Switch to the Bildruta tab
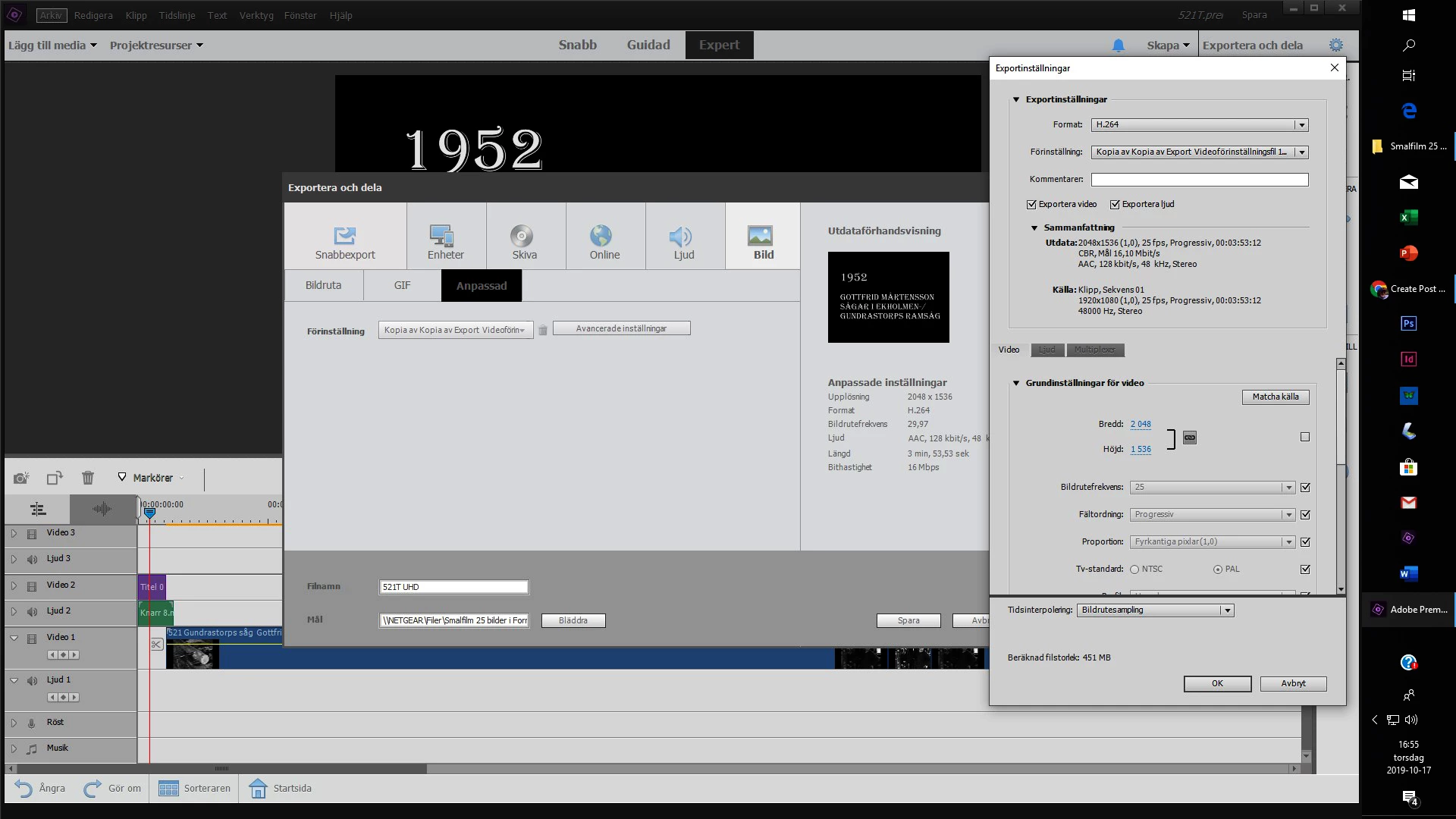 pyautogui.click(x=323, y=286)
